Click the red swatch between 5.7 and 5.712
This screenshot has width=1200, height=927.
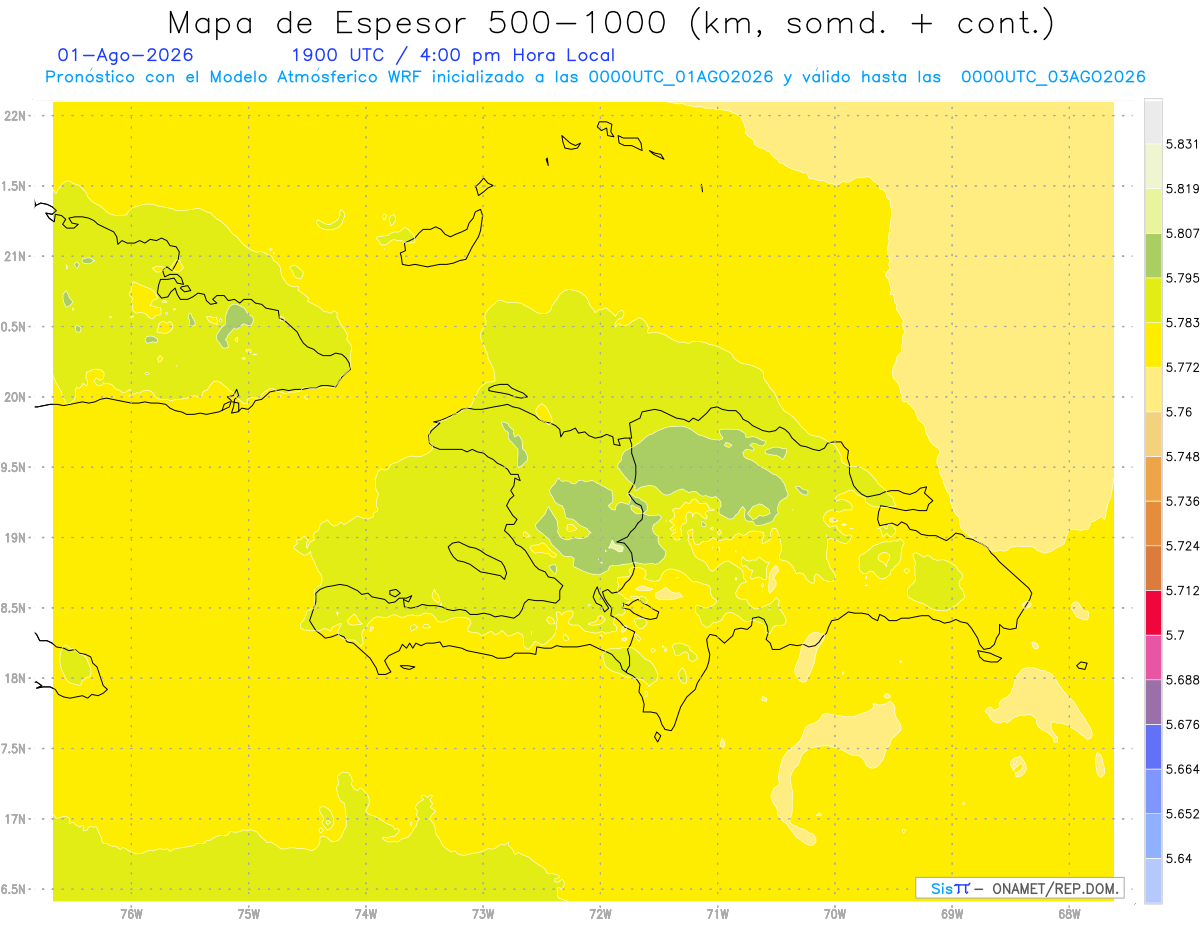tap(1153, 612)
